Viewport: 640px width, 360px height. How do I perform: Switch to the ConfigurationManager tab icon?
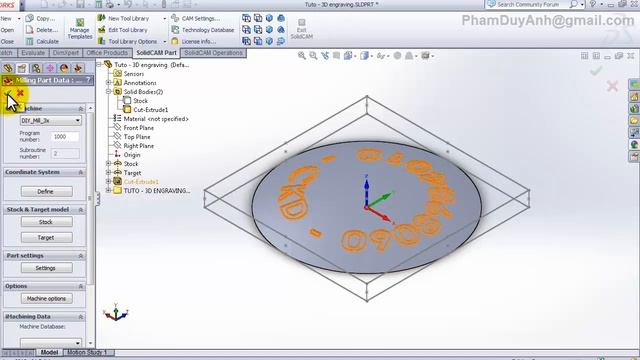(36, 68)
